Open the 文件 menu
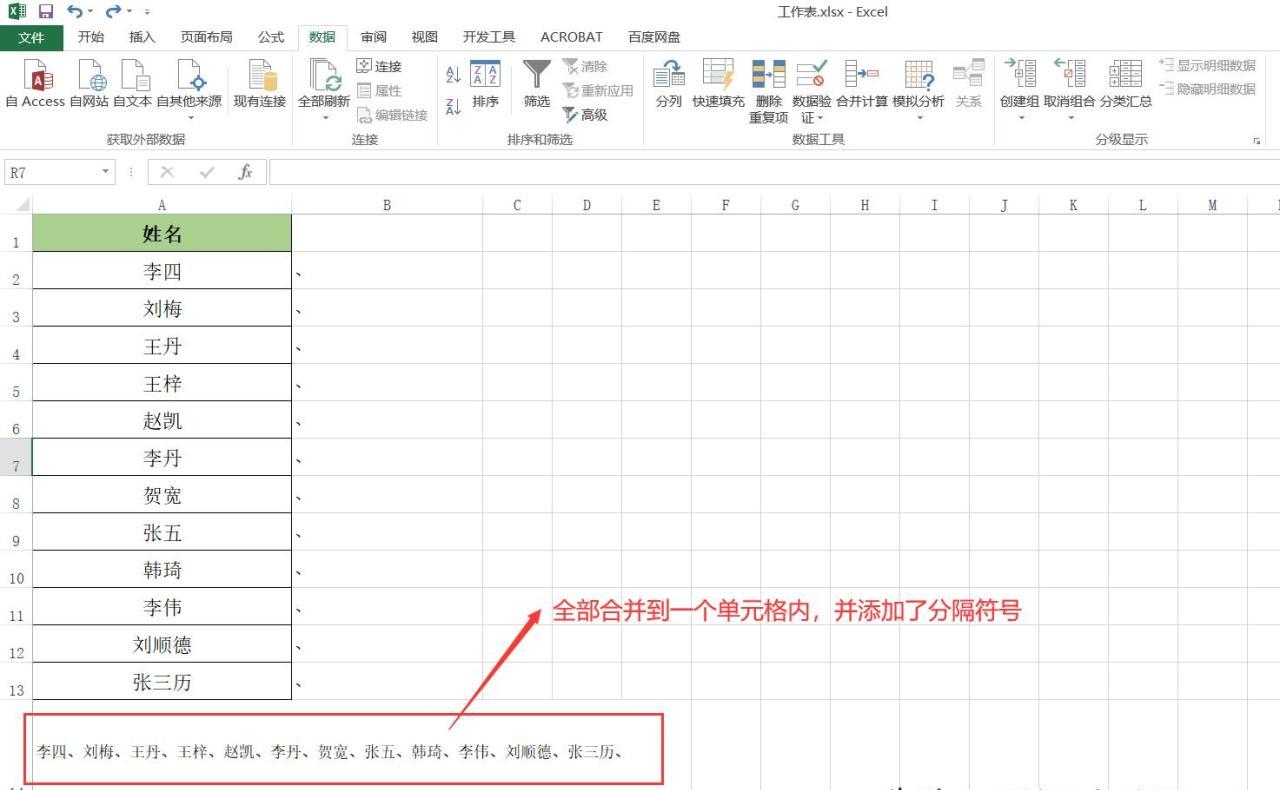 click(31, 38)
